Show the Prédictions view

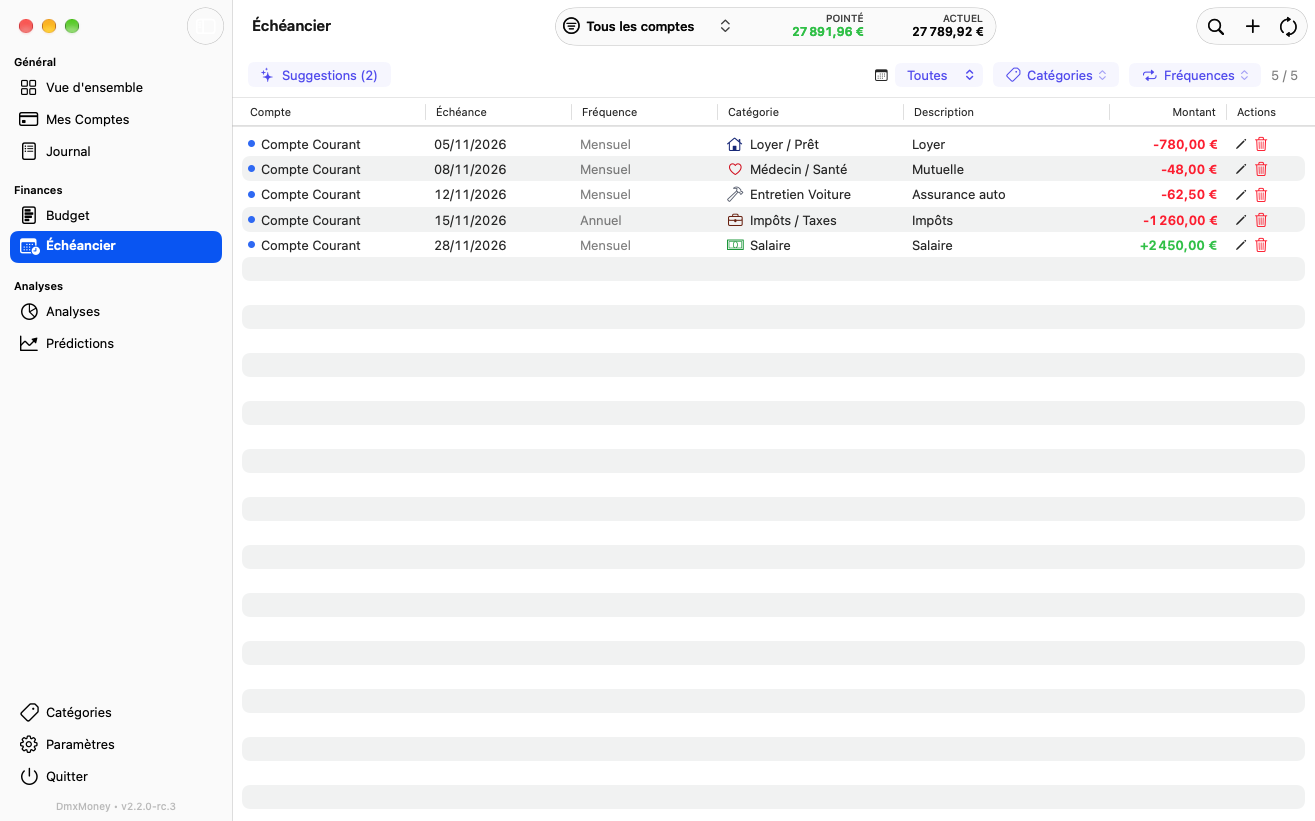pyautogui.click(x=116, y=343)
